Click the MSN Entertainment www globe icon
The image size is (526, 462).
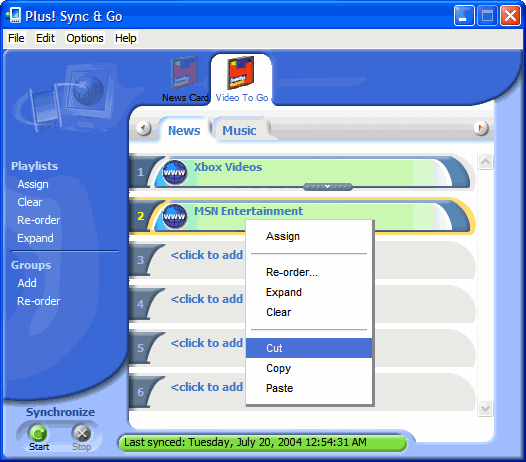pos(174,216)
